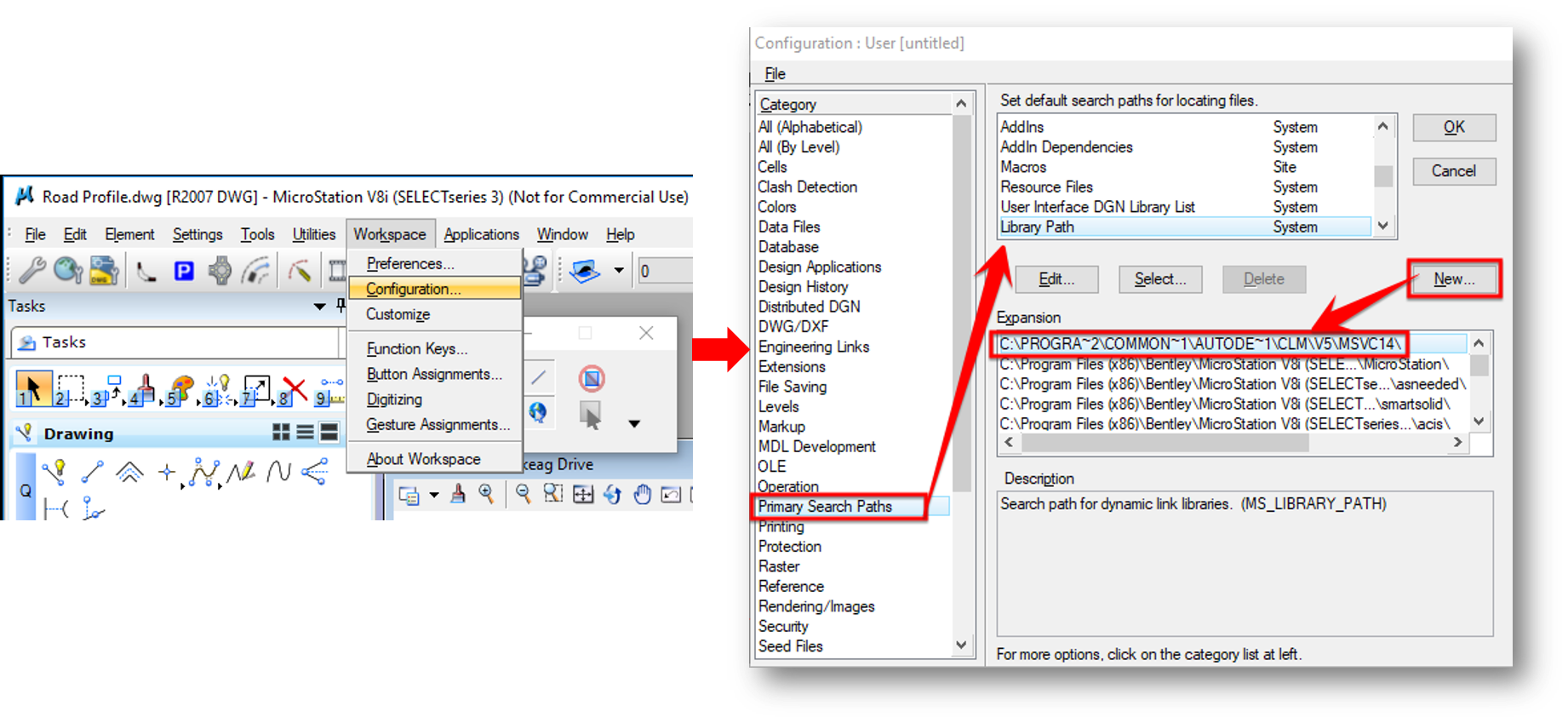This screenshot has width=1568, height=723.
Task: Switch Drawing task to icon grid layout
Action: [x=281, y=433]
